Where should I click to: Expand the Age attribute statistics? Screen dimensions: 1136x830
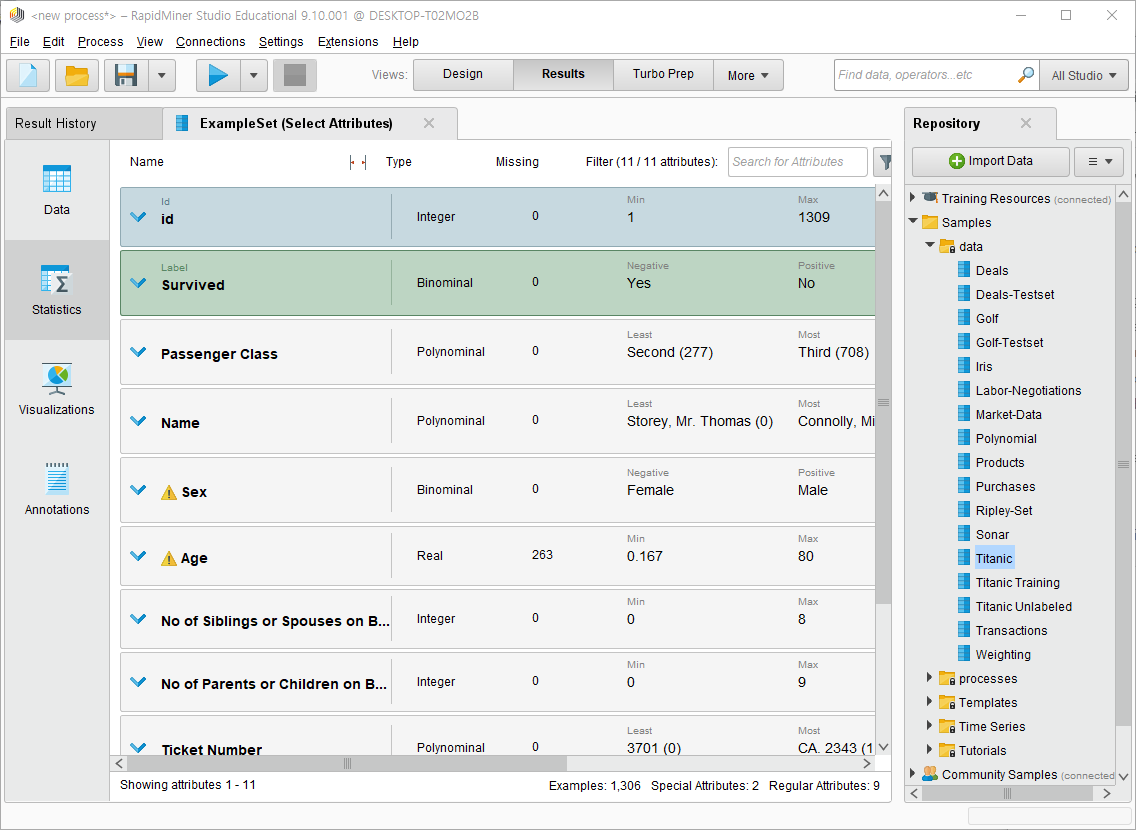pyautogui.click(x=138, y=556)
